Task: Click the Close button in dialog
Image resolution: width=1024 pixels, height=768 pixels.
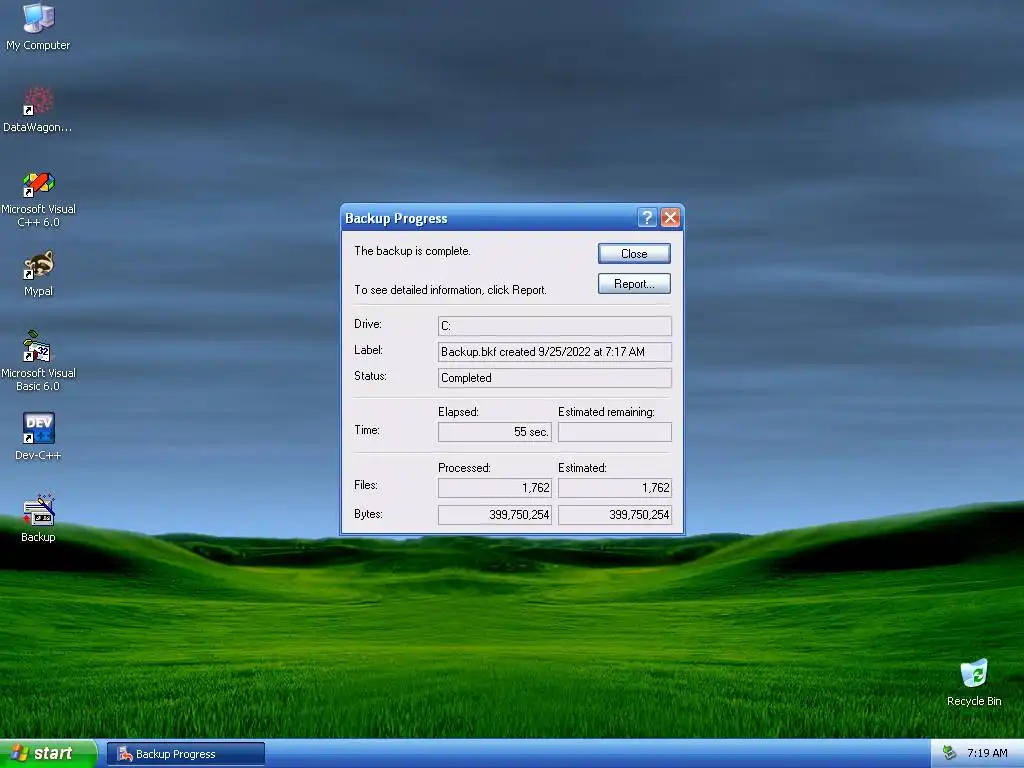Action: 634,253
